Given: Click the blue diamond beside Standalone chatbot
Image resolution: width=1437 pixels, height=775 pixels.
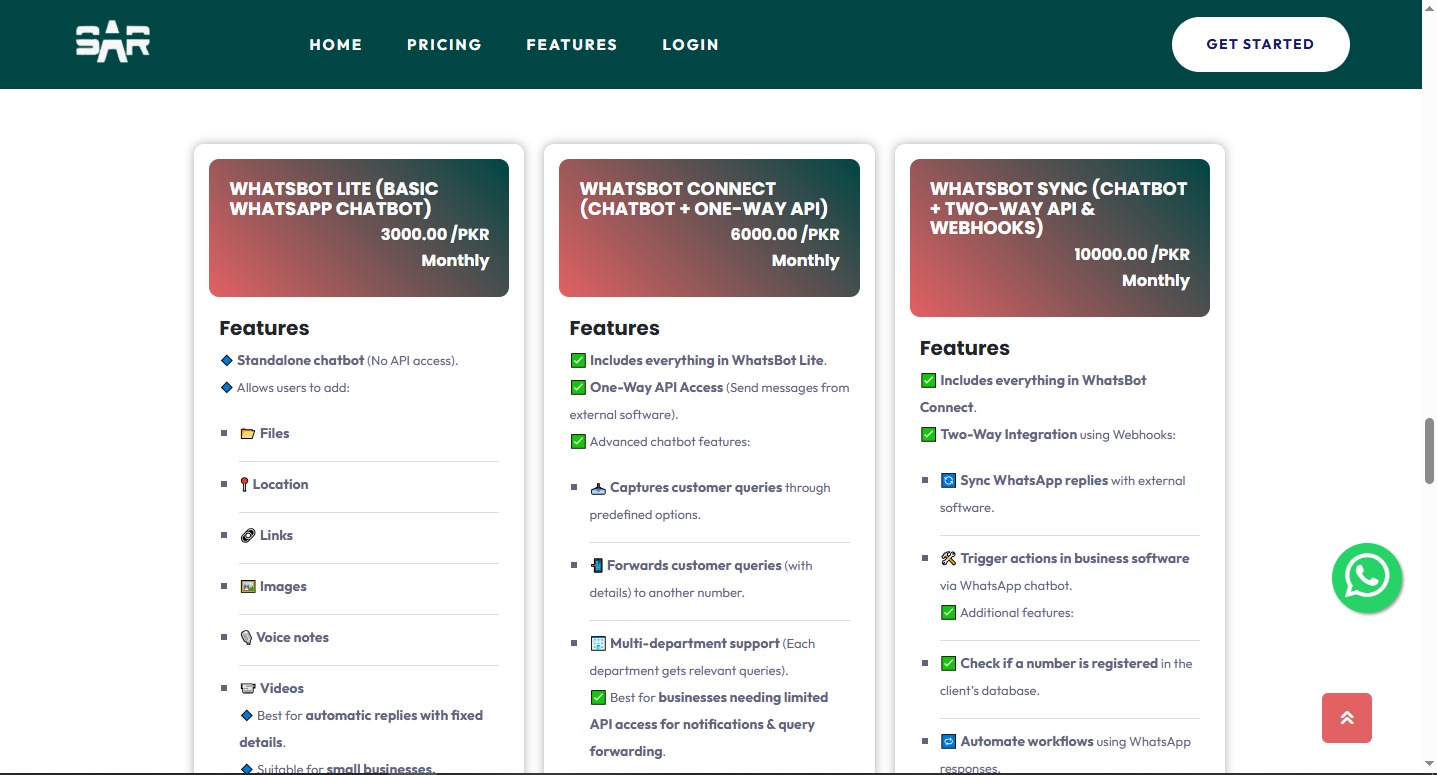Looking at the screenshot, I should point(226,360).
